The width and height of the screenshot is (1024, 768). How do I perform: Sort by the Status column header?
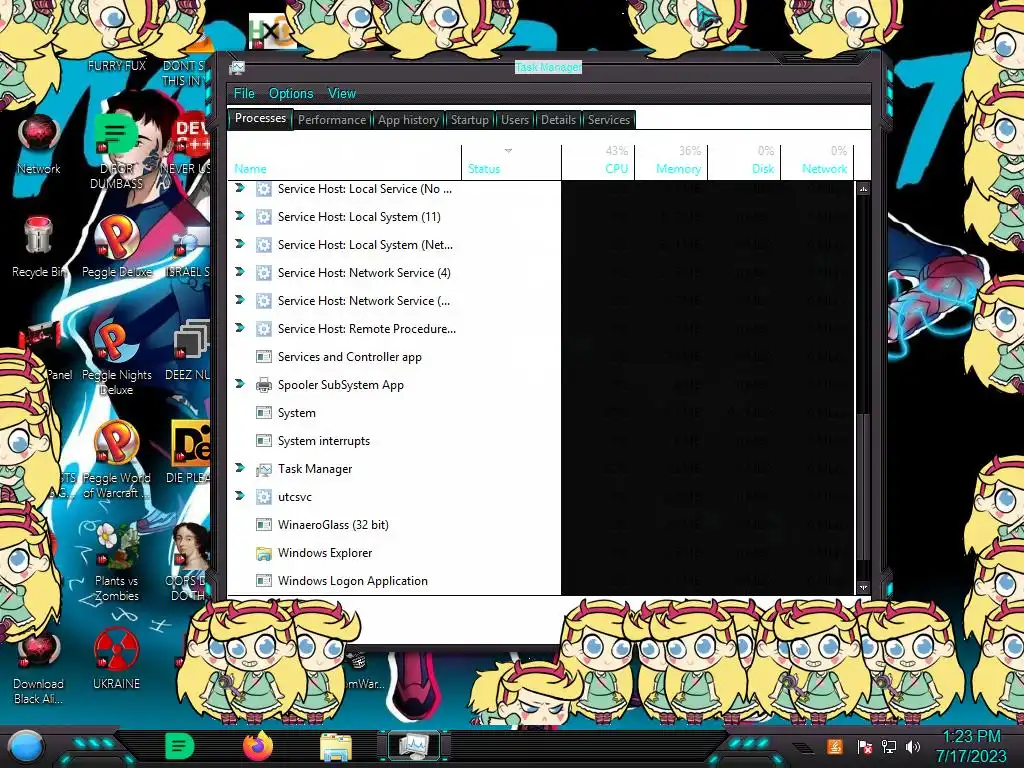click(x=511, y=163)
